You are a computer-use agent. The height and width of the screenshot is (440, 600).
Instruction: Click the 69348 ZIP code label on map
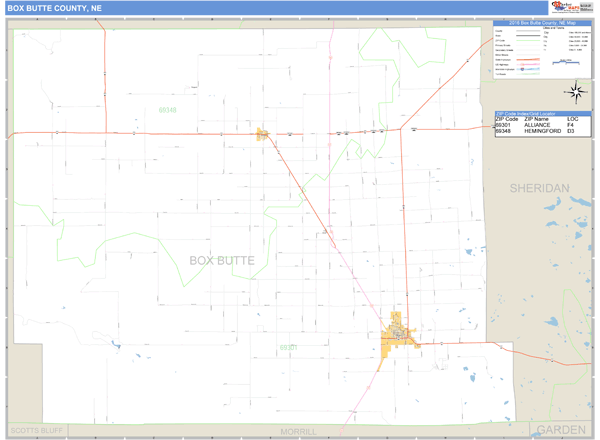pos(166,110)
